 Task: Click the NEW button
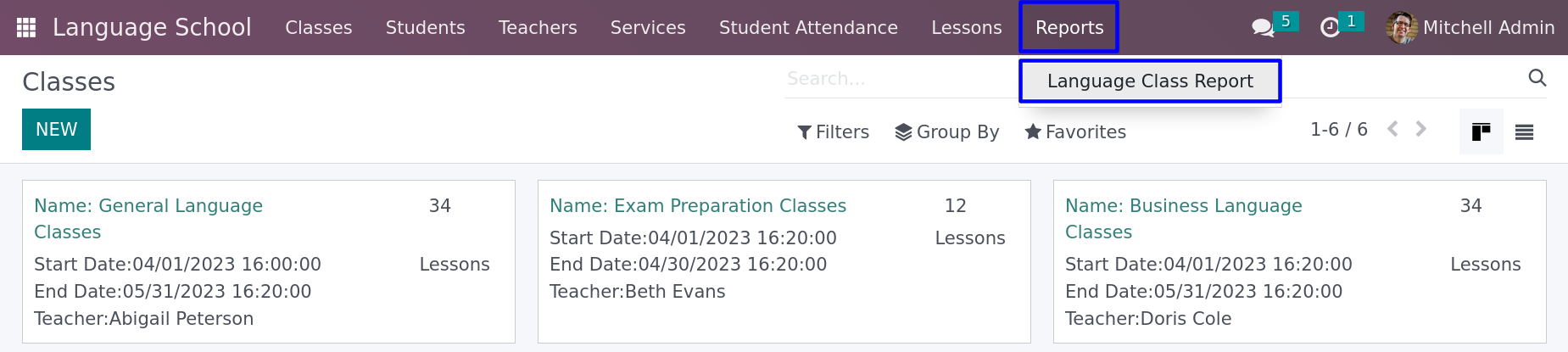[56, 129]
